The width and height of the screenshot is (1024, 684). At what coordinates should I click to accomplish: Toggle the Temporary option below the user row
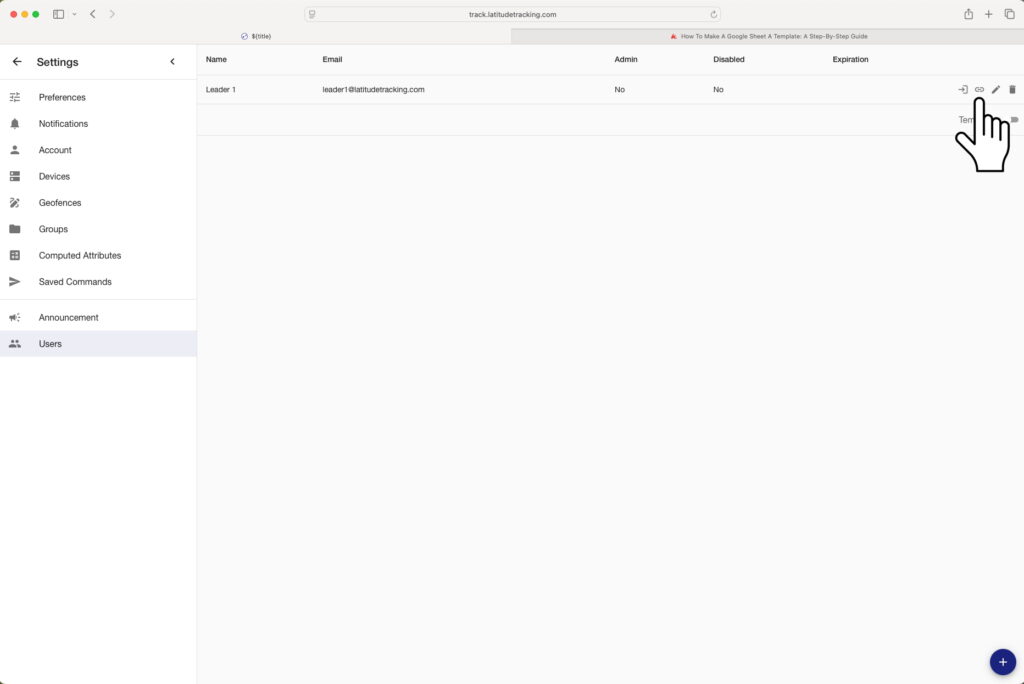click(1013, 119)
